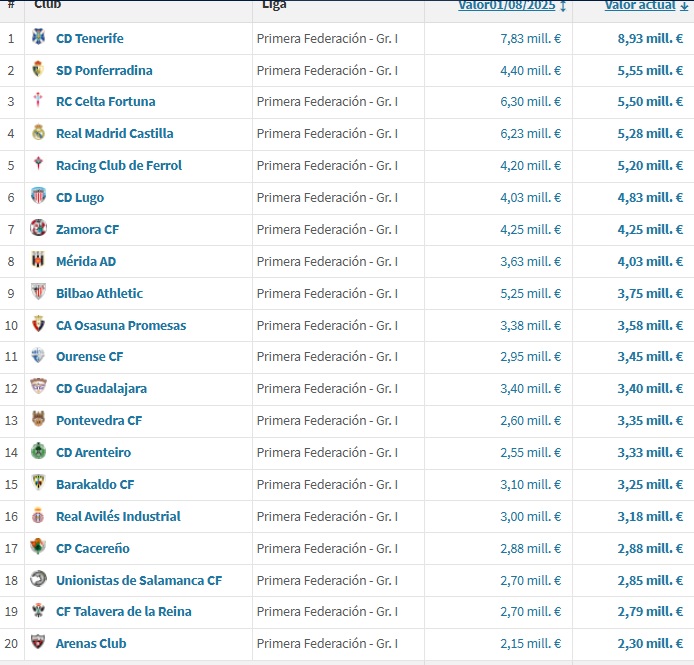This screenshot has height=665, width=694.
Task: Click the Zamora CF crest icon
Action: click(38, 229)
